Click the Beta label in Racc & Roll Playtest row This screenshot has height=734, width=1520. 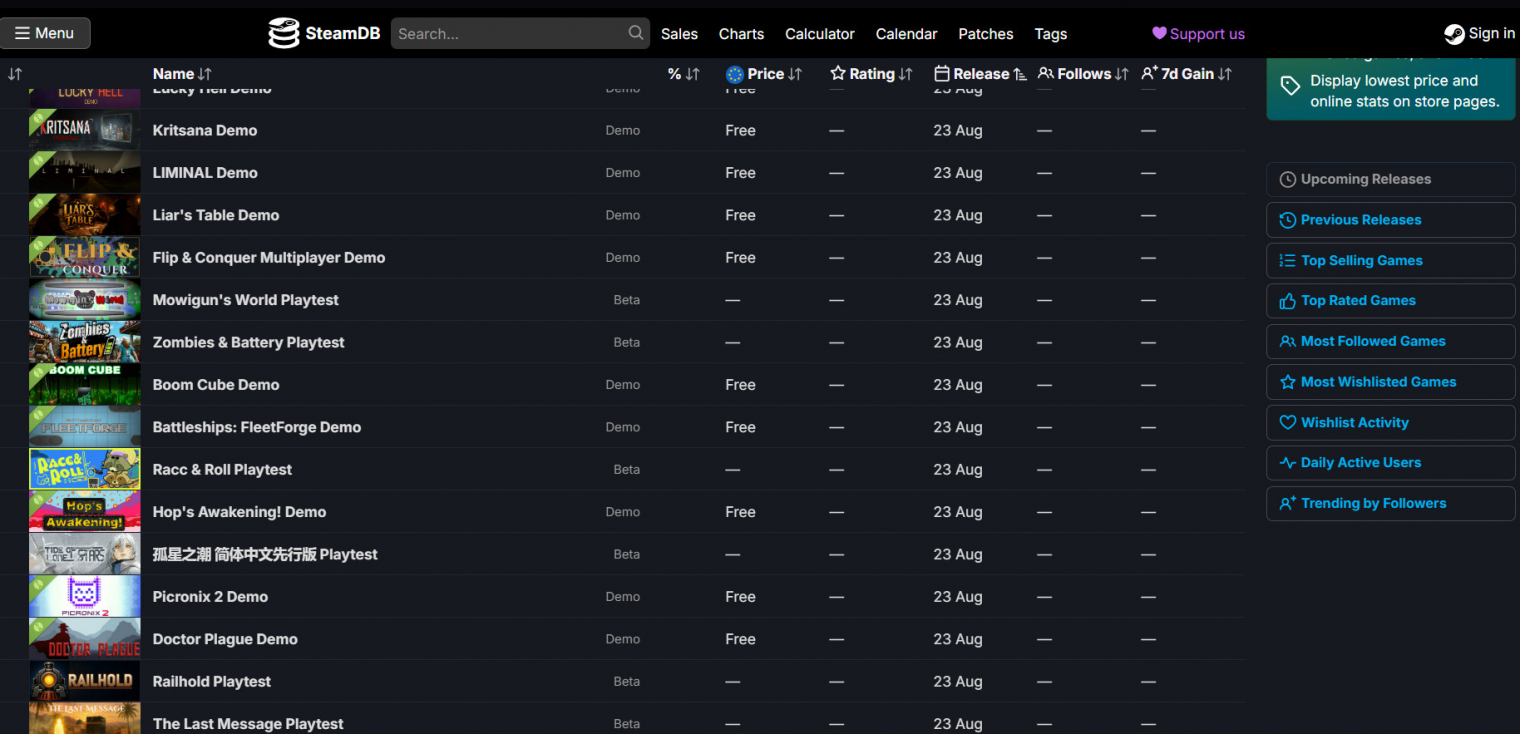[x=627, y=470]
